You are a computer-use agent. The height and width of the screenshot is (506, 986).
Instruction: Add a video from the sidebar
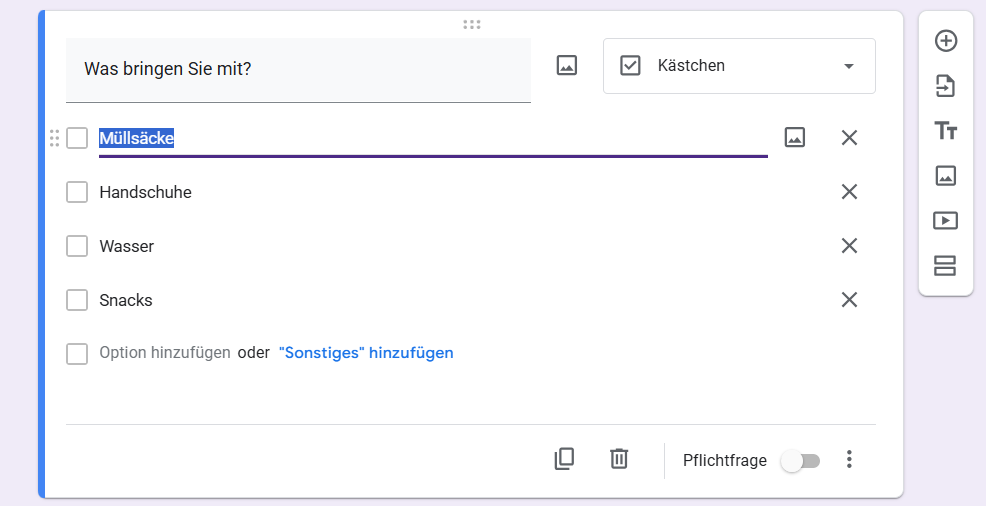[x=945, y=220]
